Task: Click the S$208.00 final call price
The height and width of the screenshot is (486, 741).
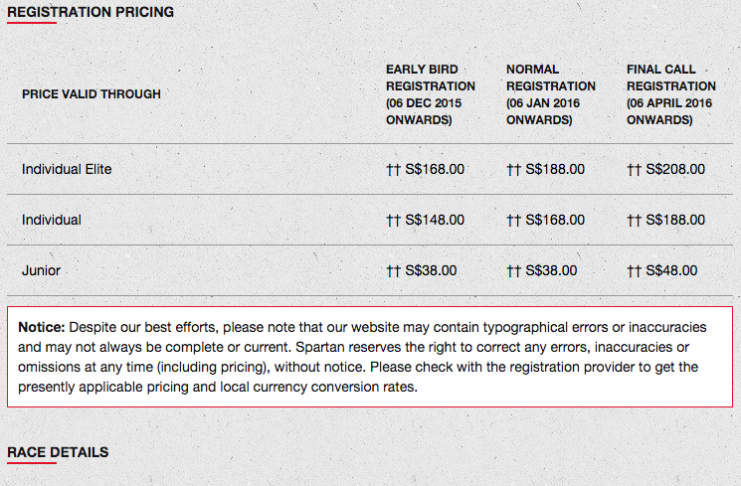Action: [x=675, y=169]
